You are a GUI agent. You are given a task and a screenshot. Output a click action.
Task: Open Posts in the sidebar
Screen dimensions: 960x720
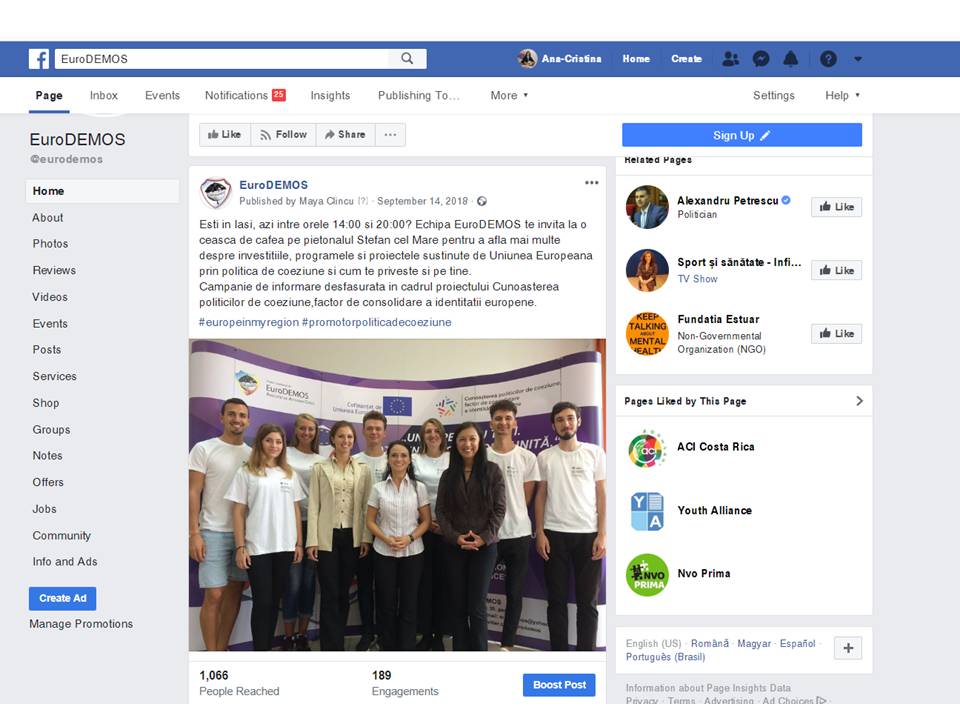pyautogui.click(x=47, y=350)
